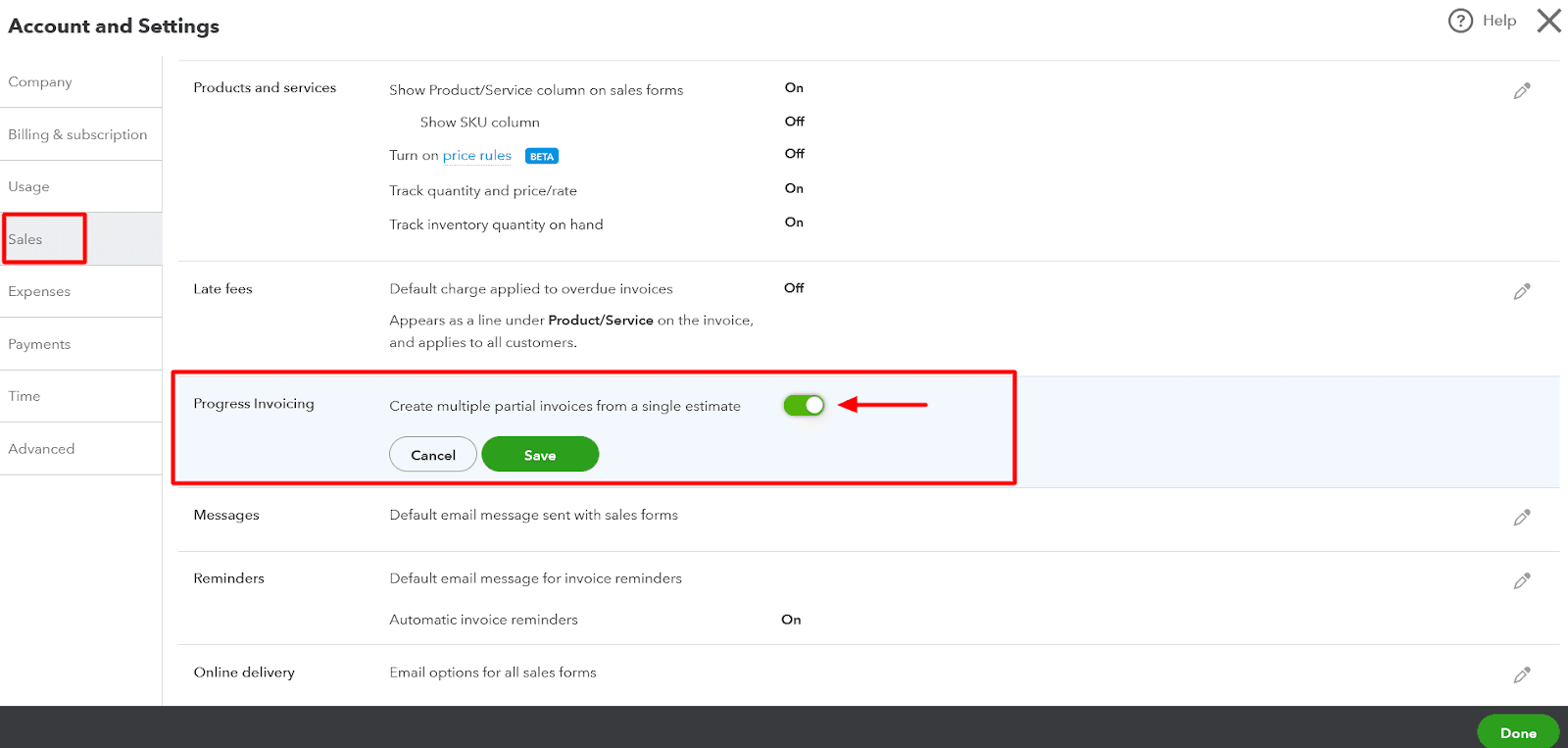Click 'Show Product/Service column on sales forms'
This screenshot has height=748, width=1568.
tap(536, 90)
